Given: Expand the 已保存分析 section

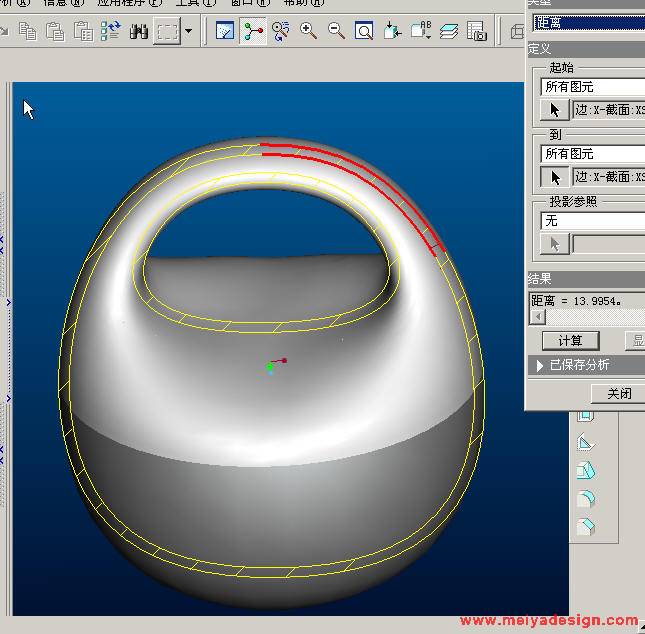Looking at the screenshot, I should (542, 365).
